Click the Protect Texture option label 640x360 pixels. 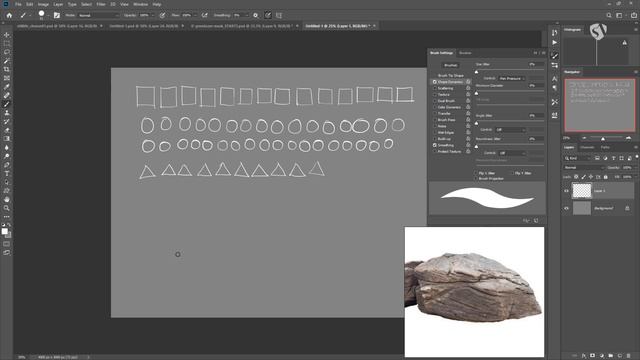[x=449, y=151]
